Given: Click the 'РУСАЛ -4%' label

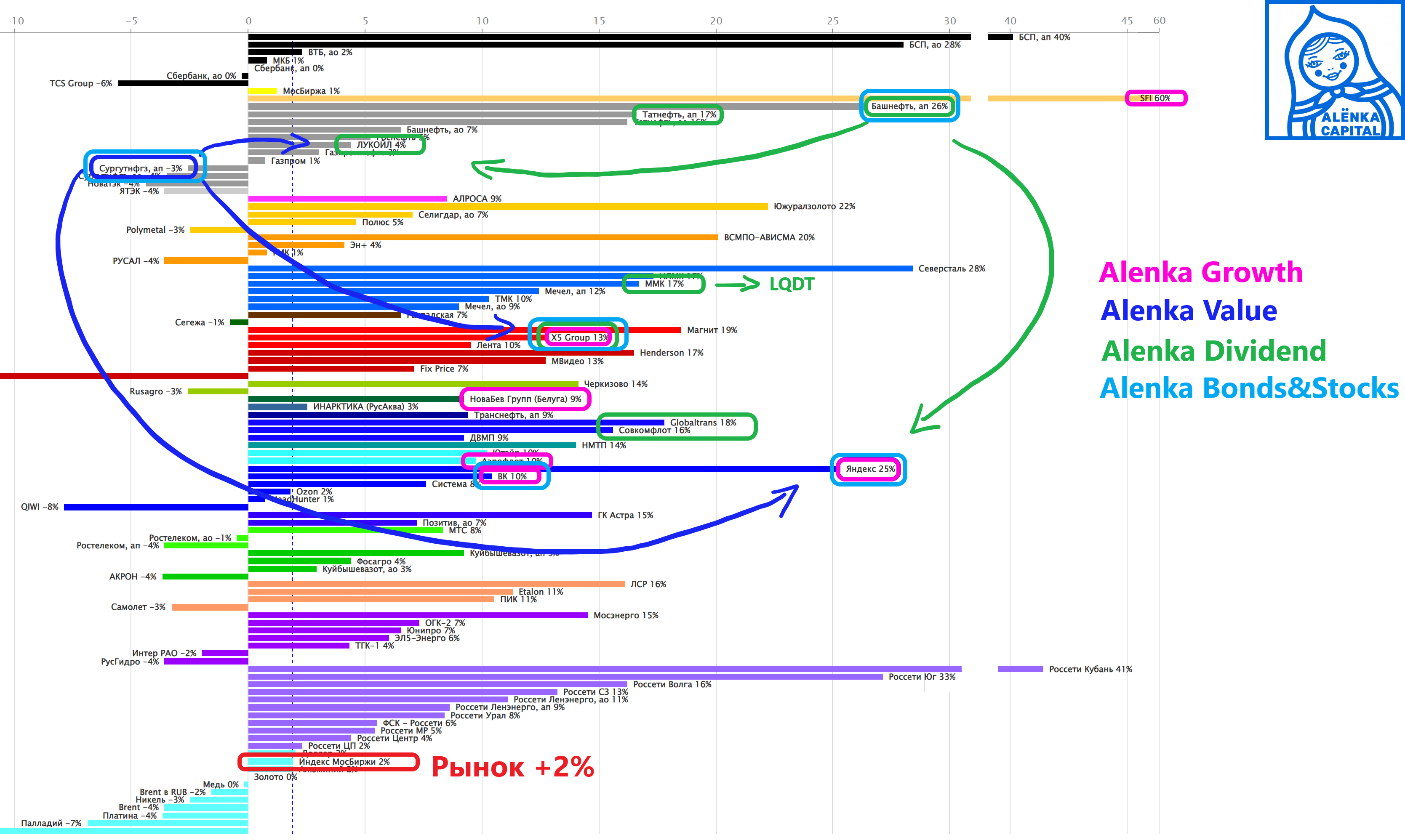Looking at the screenshot, I should (136, 261).
